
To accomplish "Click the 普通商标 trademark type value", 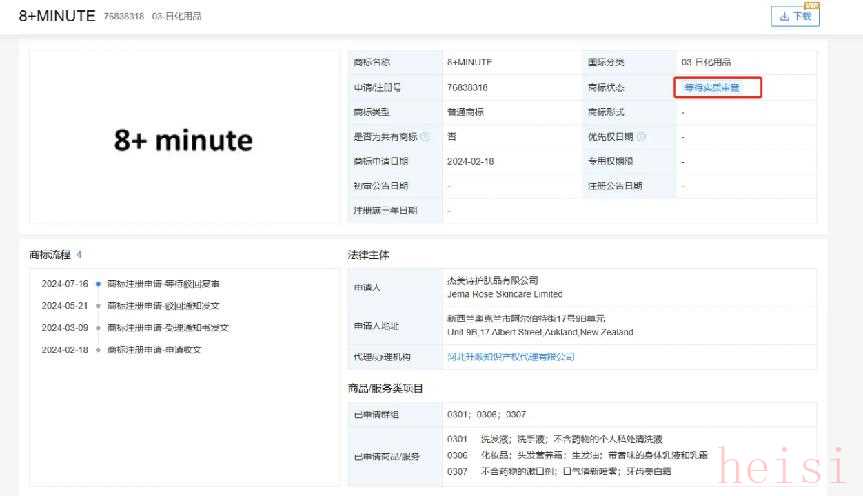I will click(x=465, y=112).
